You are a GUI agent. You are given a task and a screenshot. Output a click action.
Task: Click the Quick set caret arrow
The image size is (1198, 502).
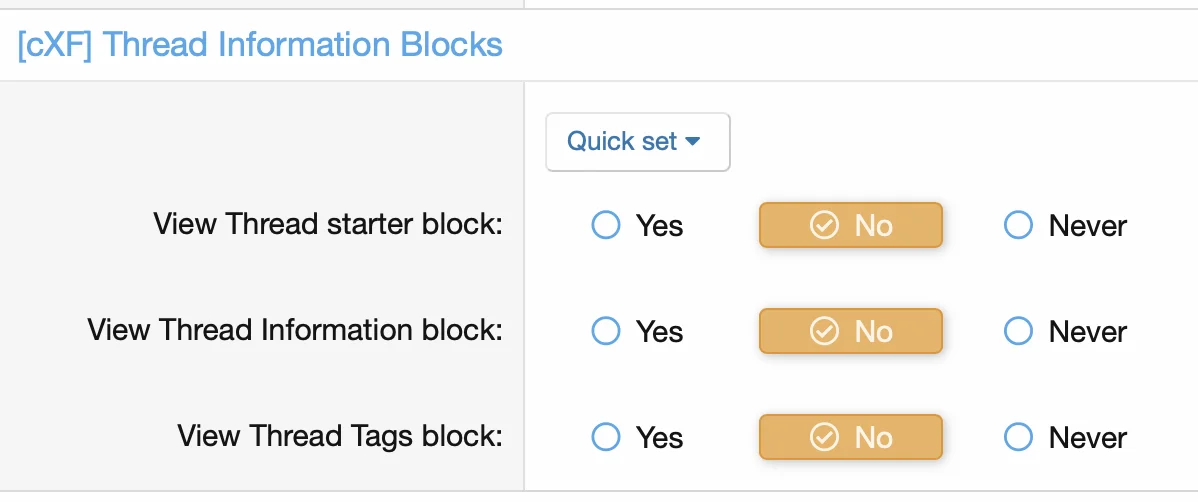pos(692,142)
